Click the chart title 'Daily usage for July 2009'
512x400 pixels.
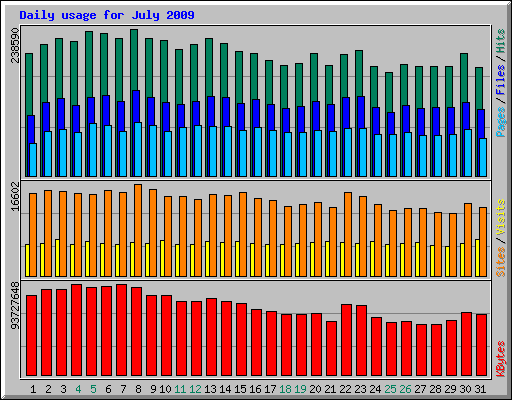click(107, 15)
